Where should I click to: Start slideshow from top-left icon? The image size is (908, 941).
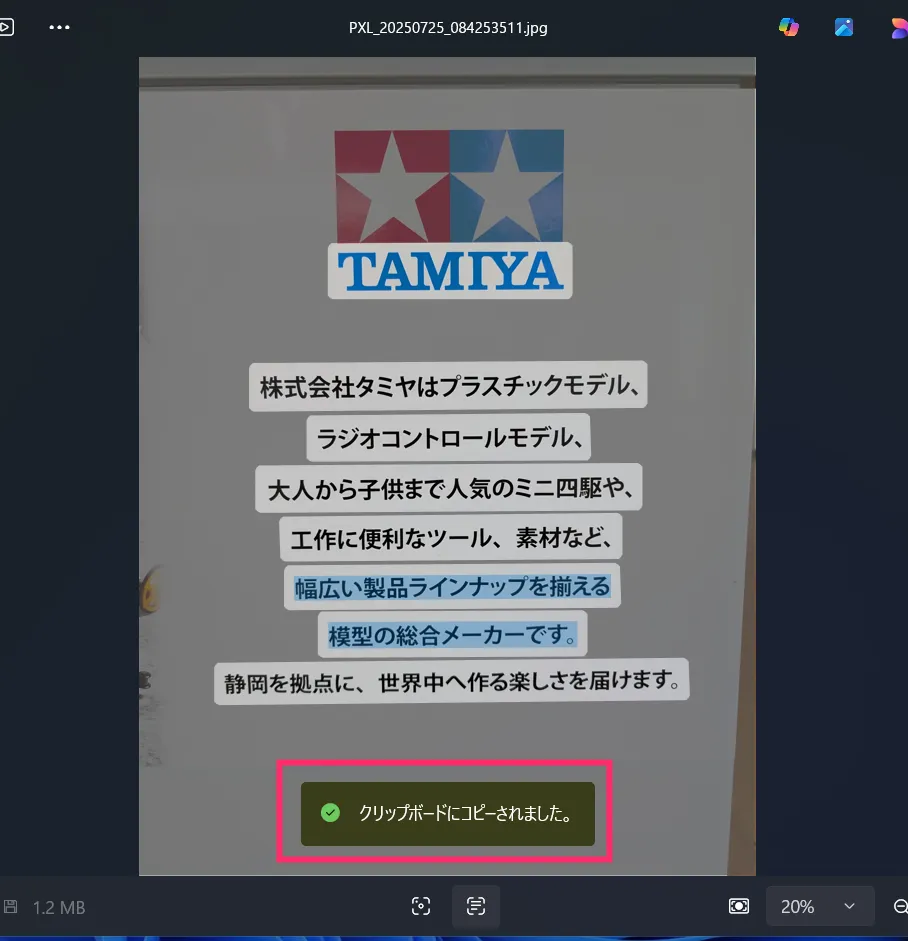coord(6,28)
